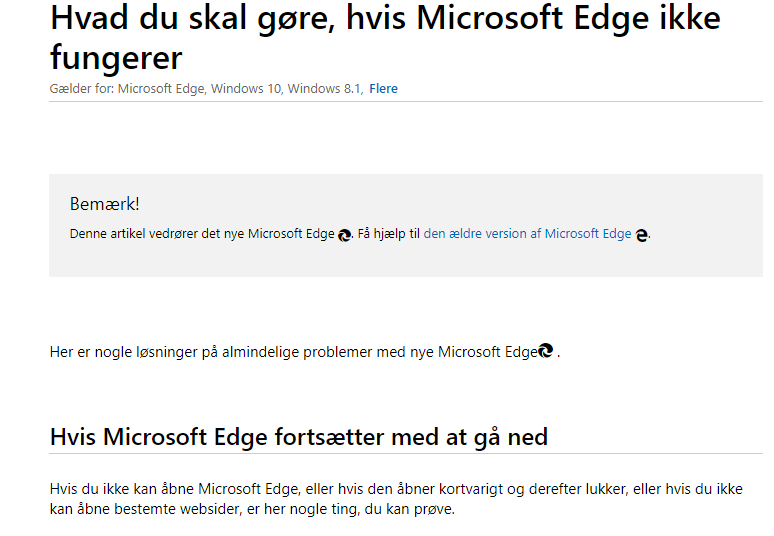Click the word 'fungerer' in the title
The image size is (774, 536).
tap(116, 59)
